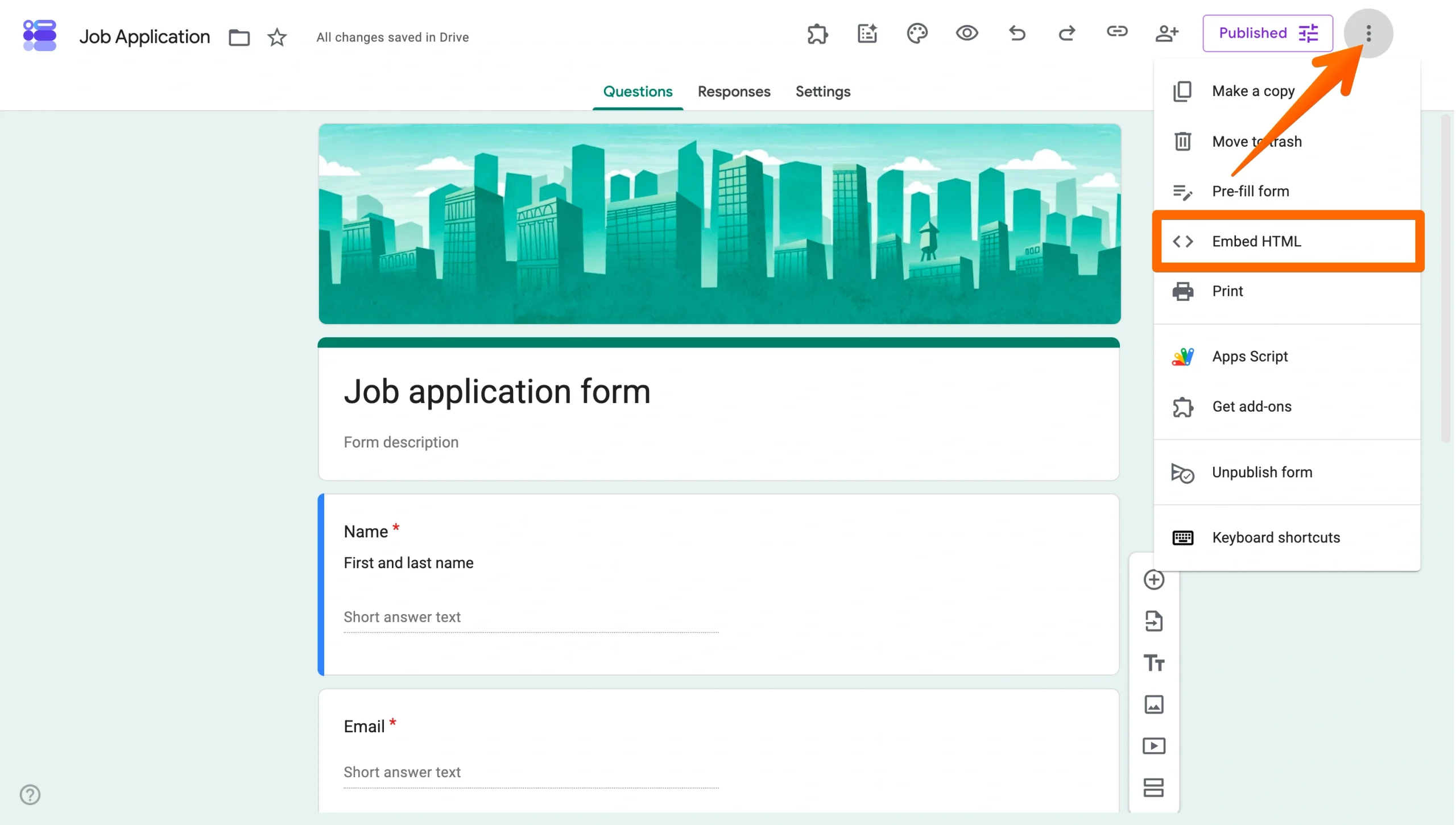Click the Job Application document name
Viewport: 1456px width, 825px height.
point(144,37)
